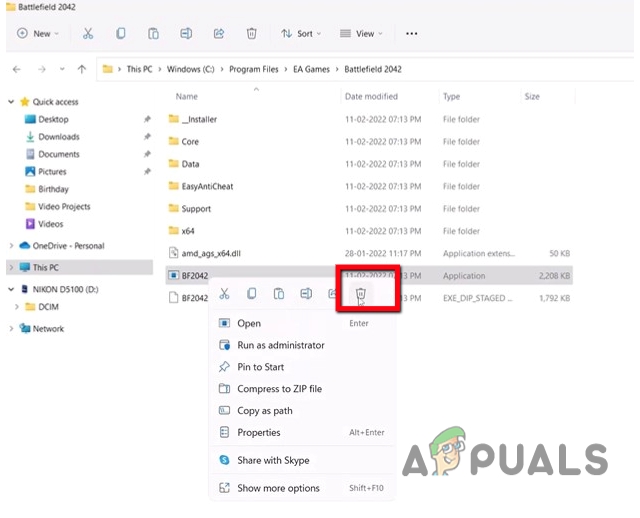Click the Cut icon in the context menu
The width and height of the screenshot is (640, 518).
(224, 293)
